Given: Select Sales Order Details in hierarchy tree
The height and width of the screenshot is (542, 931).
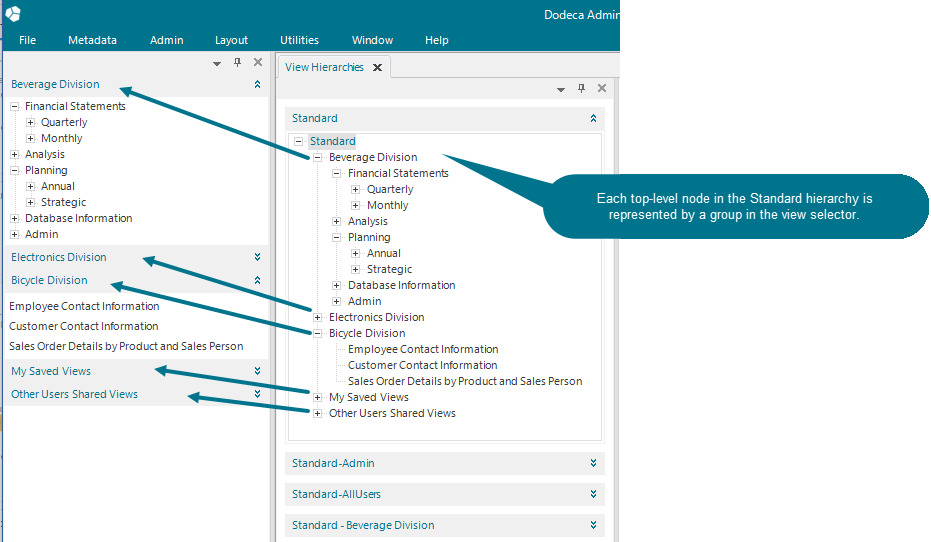Looking at the screenshot, I should (x=465, y=381).
